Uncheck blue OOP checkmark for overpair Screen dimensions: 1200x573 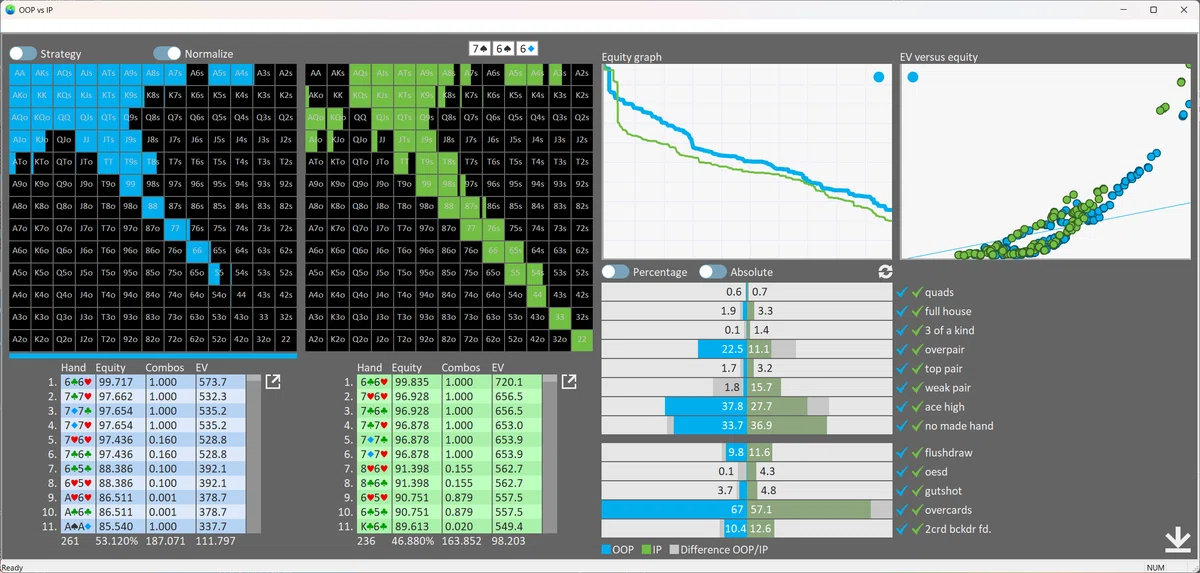pos(902,349)
